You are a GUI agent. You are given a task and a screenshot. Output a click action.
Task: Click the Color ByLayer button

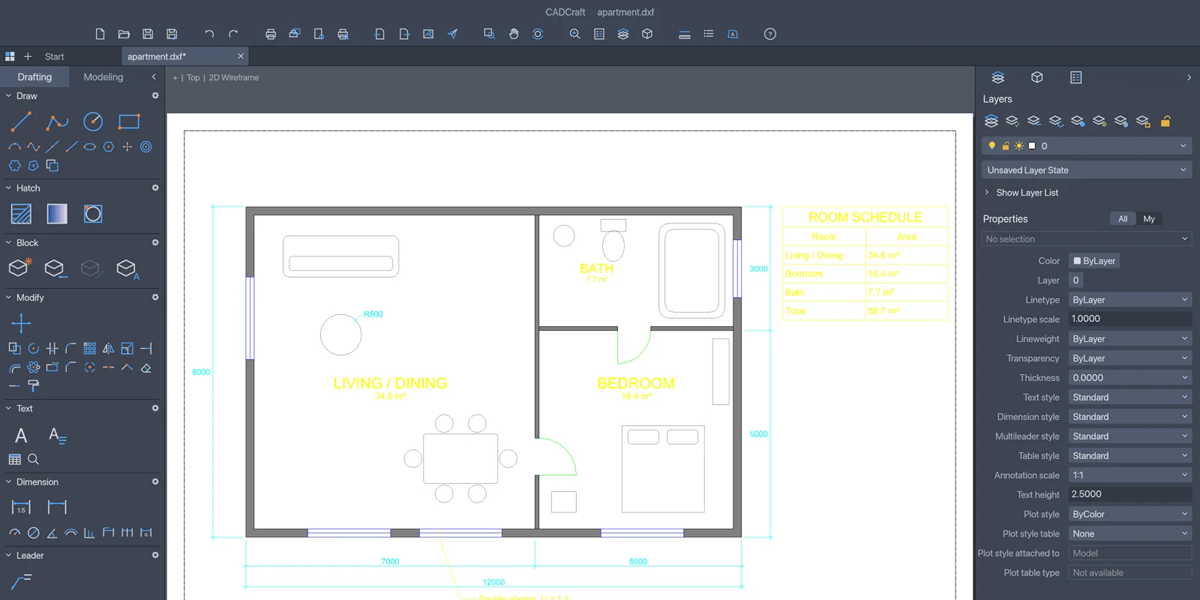pos(1095,261)
